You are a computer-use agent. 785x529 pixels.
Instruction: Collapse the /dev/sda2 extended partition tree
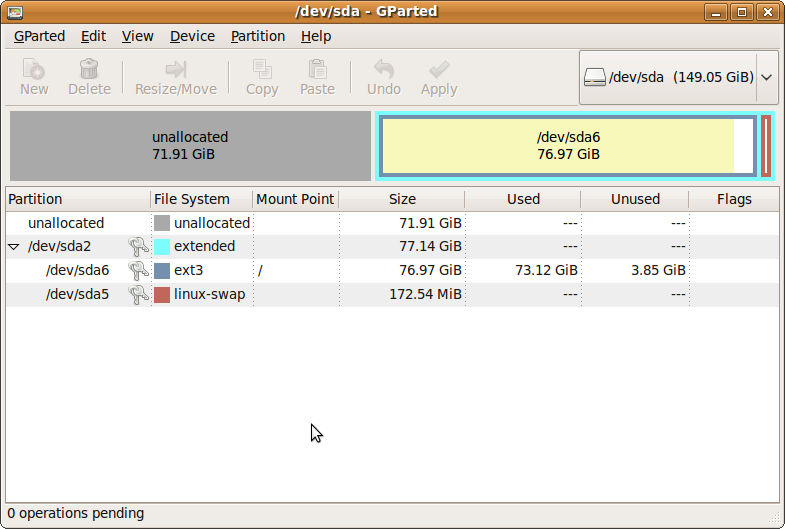coord(14,247)
